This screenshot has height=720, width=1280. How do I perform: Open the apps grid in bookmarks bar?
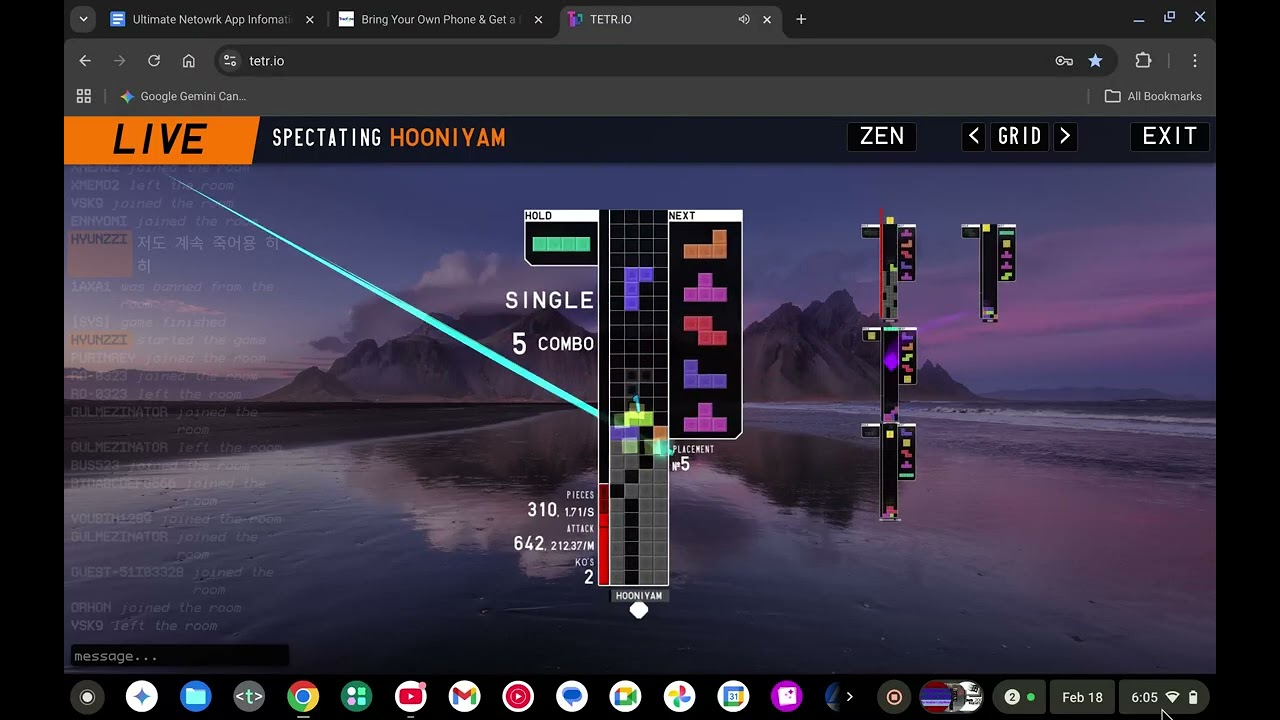tap(84, 96)
